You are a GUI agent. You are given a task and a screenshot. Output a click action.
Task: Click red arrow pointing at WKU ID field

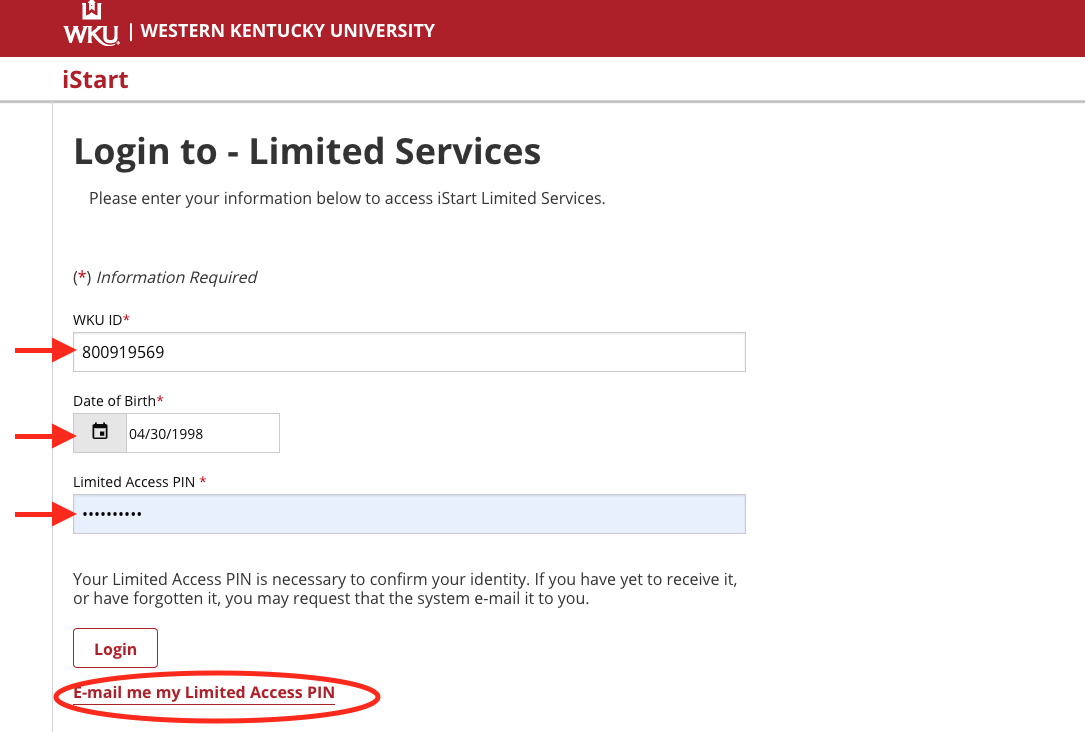click(44, 352)
